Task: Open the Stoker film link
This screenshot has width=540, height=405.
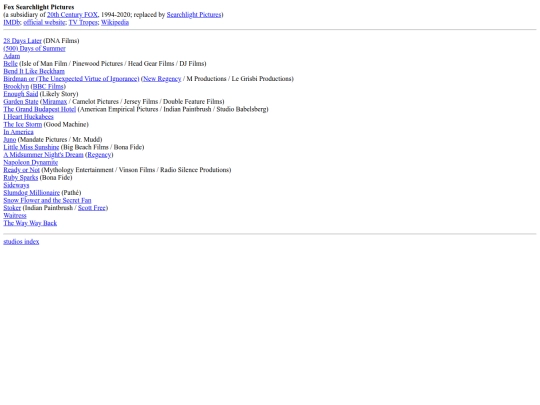Action: [12, 208]
